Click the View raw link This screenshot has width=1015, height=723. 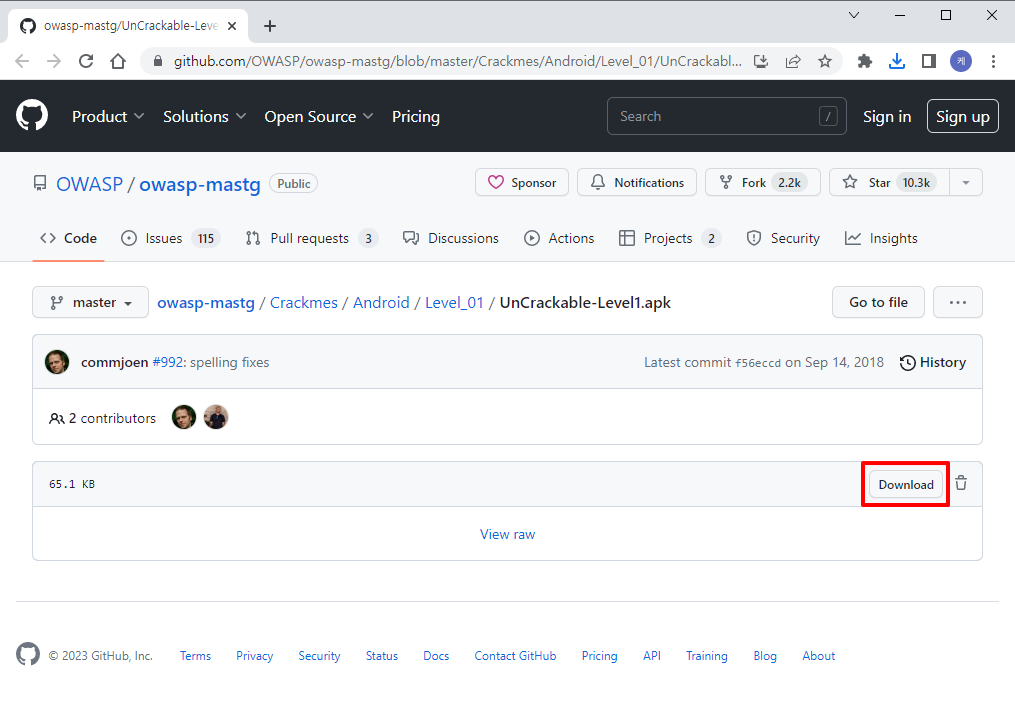point(508,534)
